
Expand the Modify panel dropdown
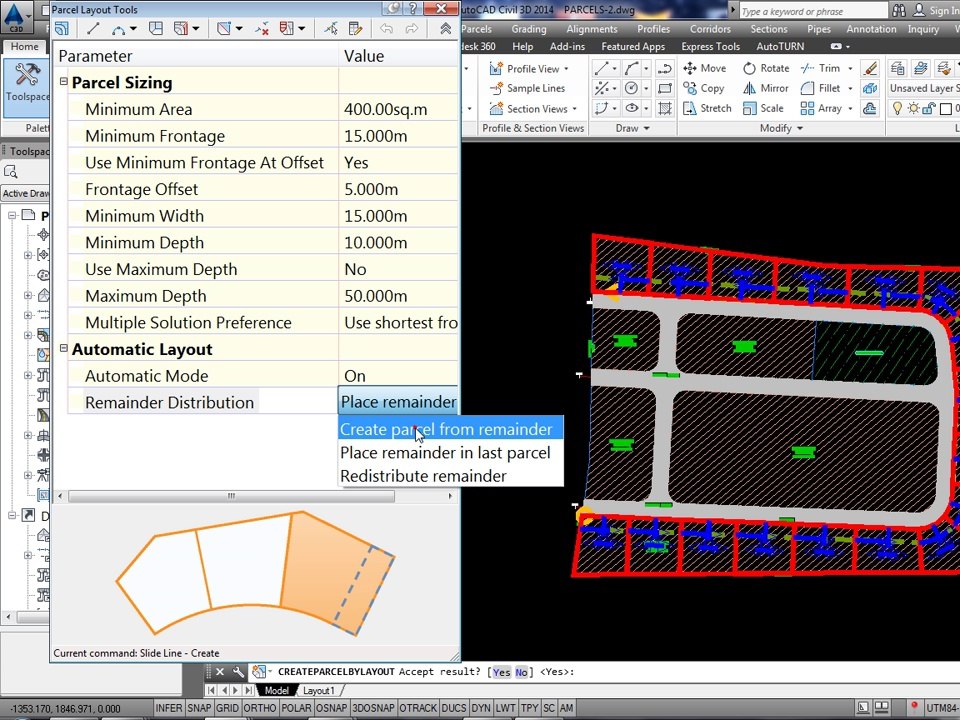(781, 128)
